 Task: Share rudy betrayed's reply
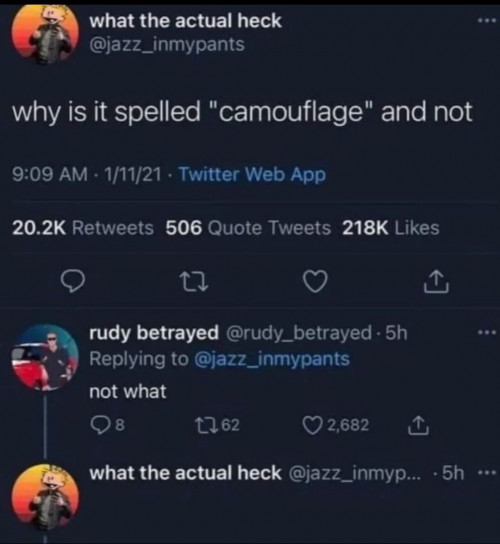click(418, 425)
